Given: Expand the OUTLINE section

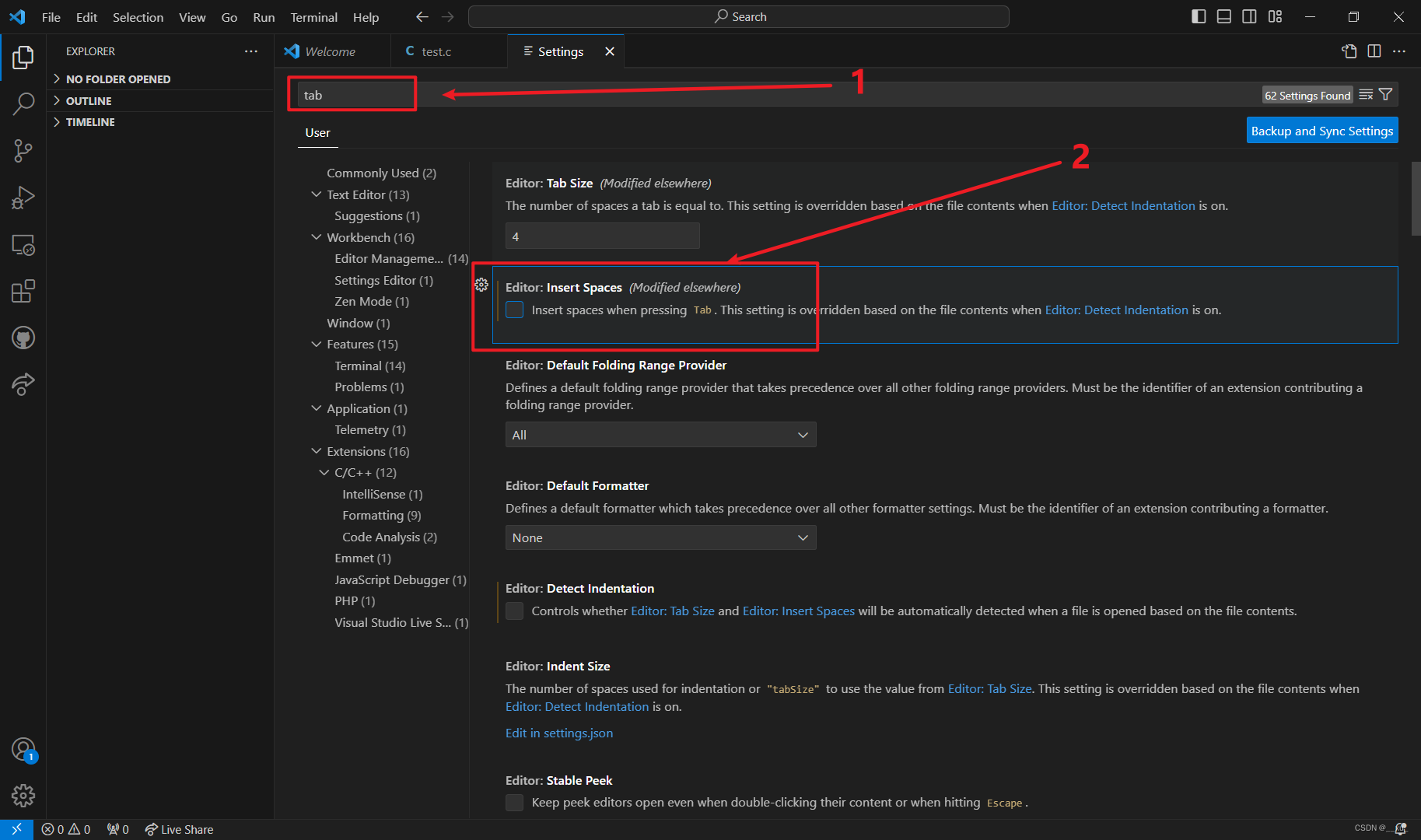Looking at the screenshot, I should click(x=159, y=100).
